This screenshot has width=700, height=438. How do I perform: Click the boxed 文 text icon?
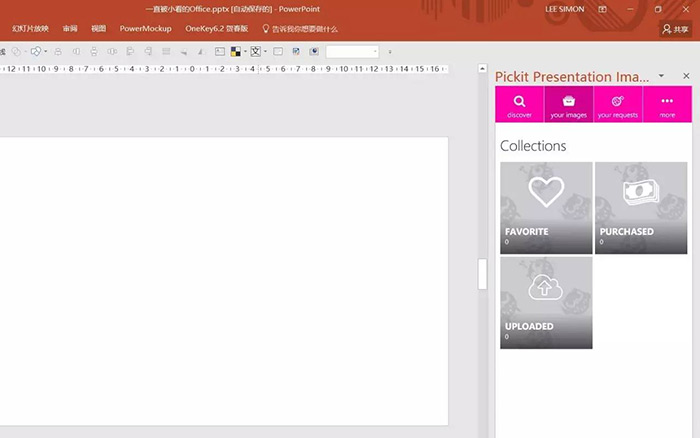255,51
